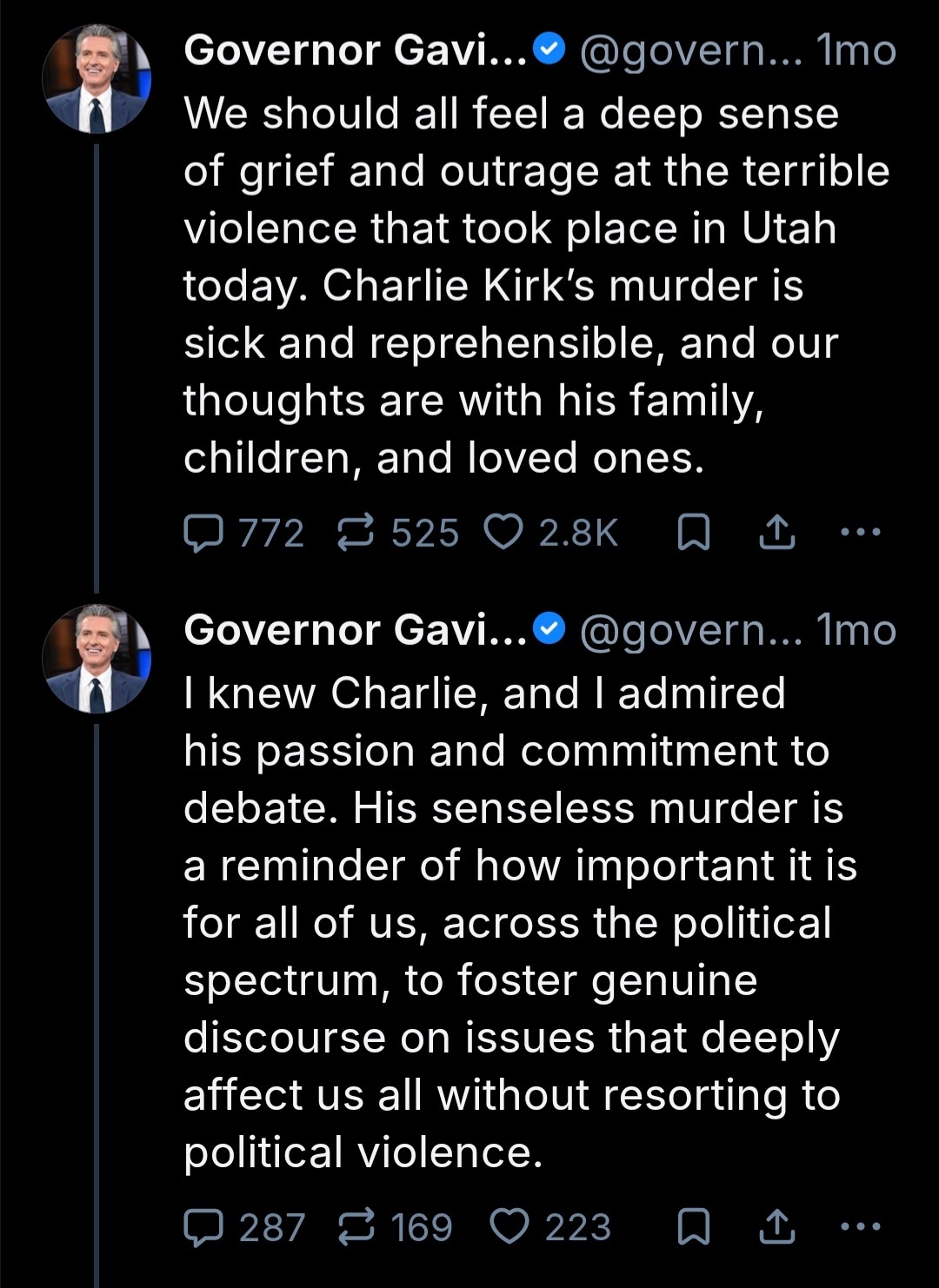This screenshot has height=1288, width=939.
Task: Open more options on the second post
Action: (x=861, y=1226)
